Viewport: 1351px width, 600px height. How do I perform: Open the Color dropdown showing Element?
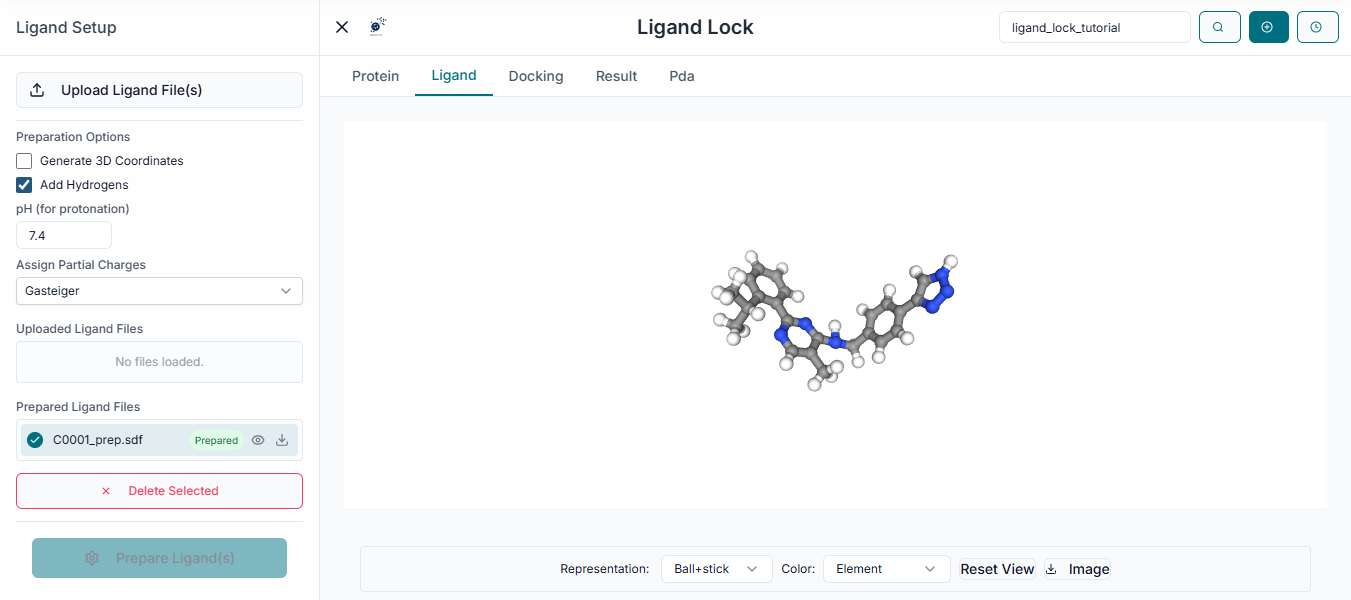click(886, 568)
